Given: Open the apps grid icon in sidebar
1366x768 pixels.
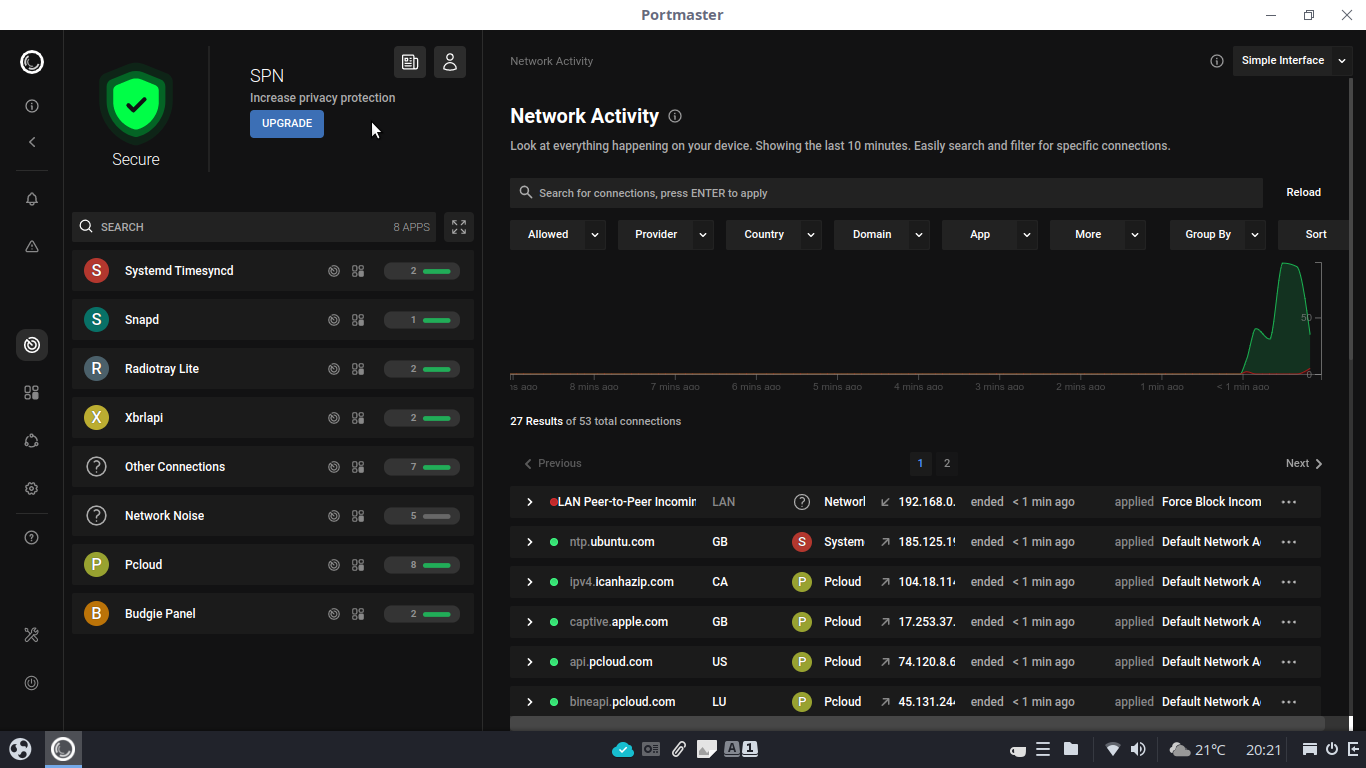Looking at the screenshot, I should coord(32,393).
